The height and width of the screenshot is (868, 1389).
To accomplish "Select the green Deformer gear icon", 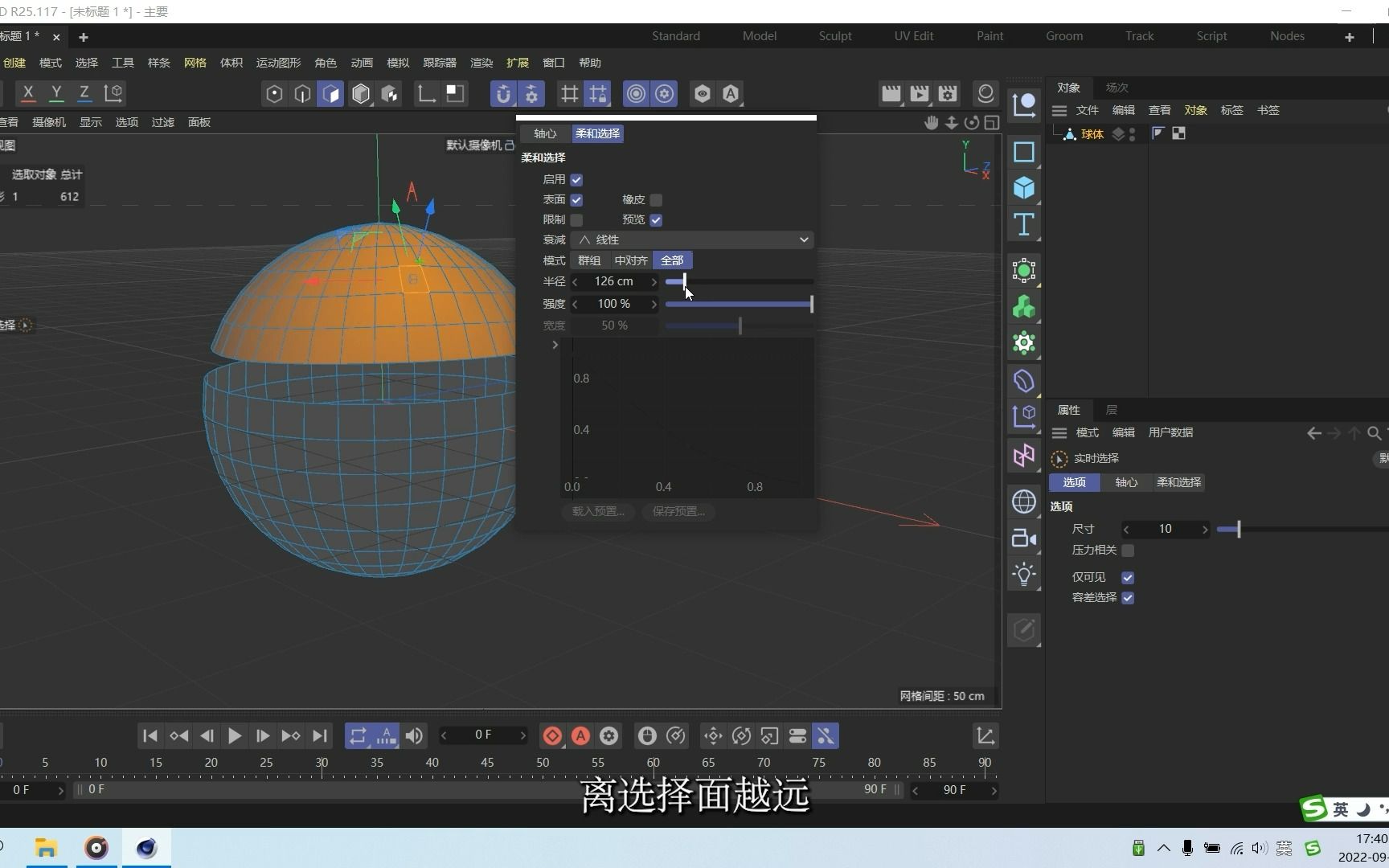I will 1023,343.
